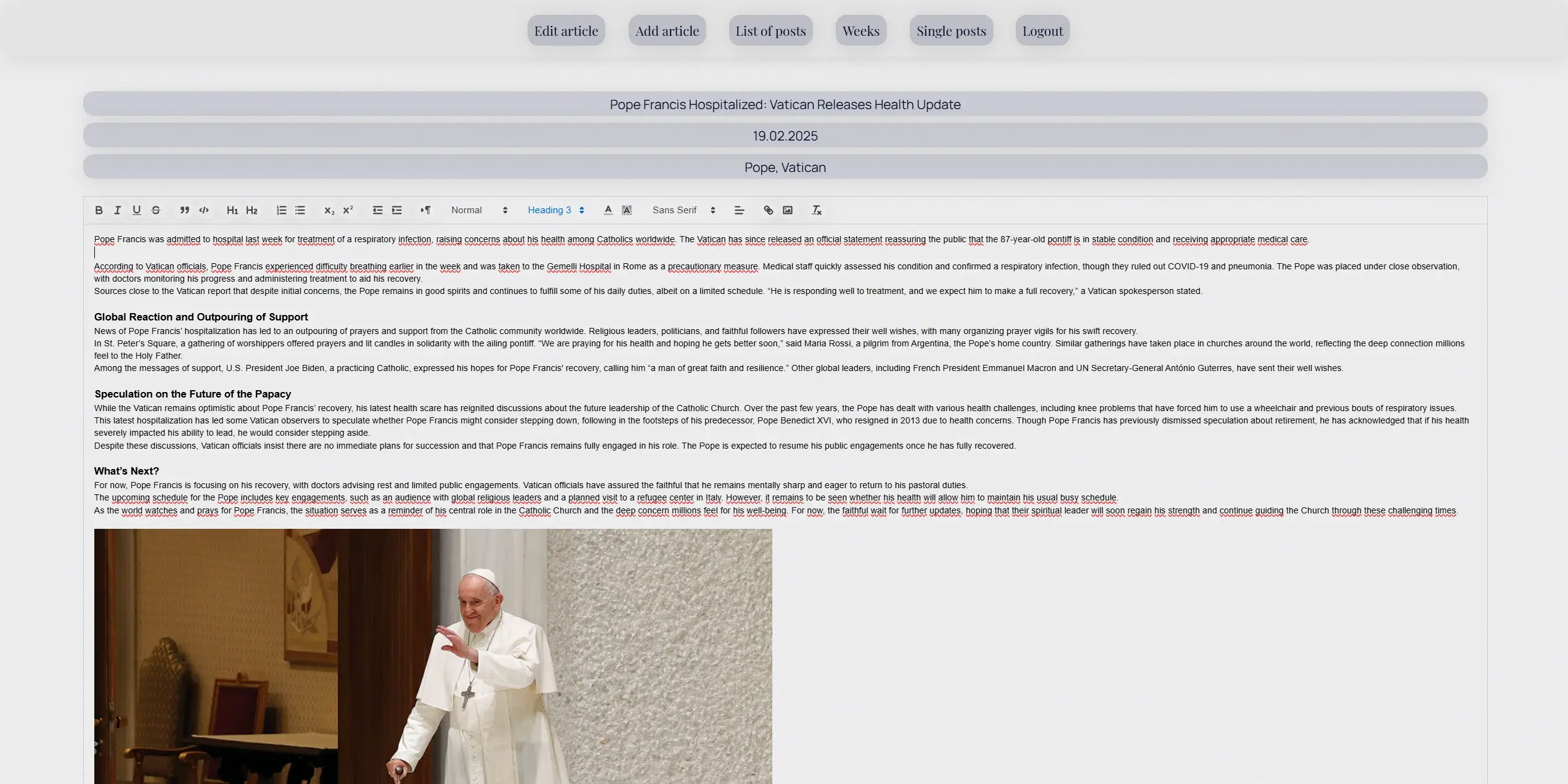The image size is (1568, 784).
Task: Clear text formatting
Action: 817,210
